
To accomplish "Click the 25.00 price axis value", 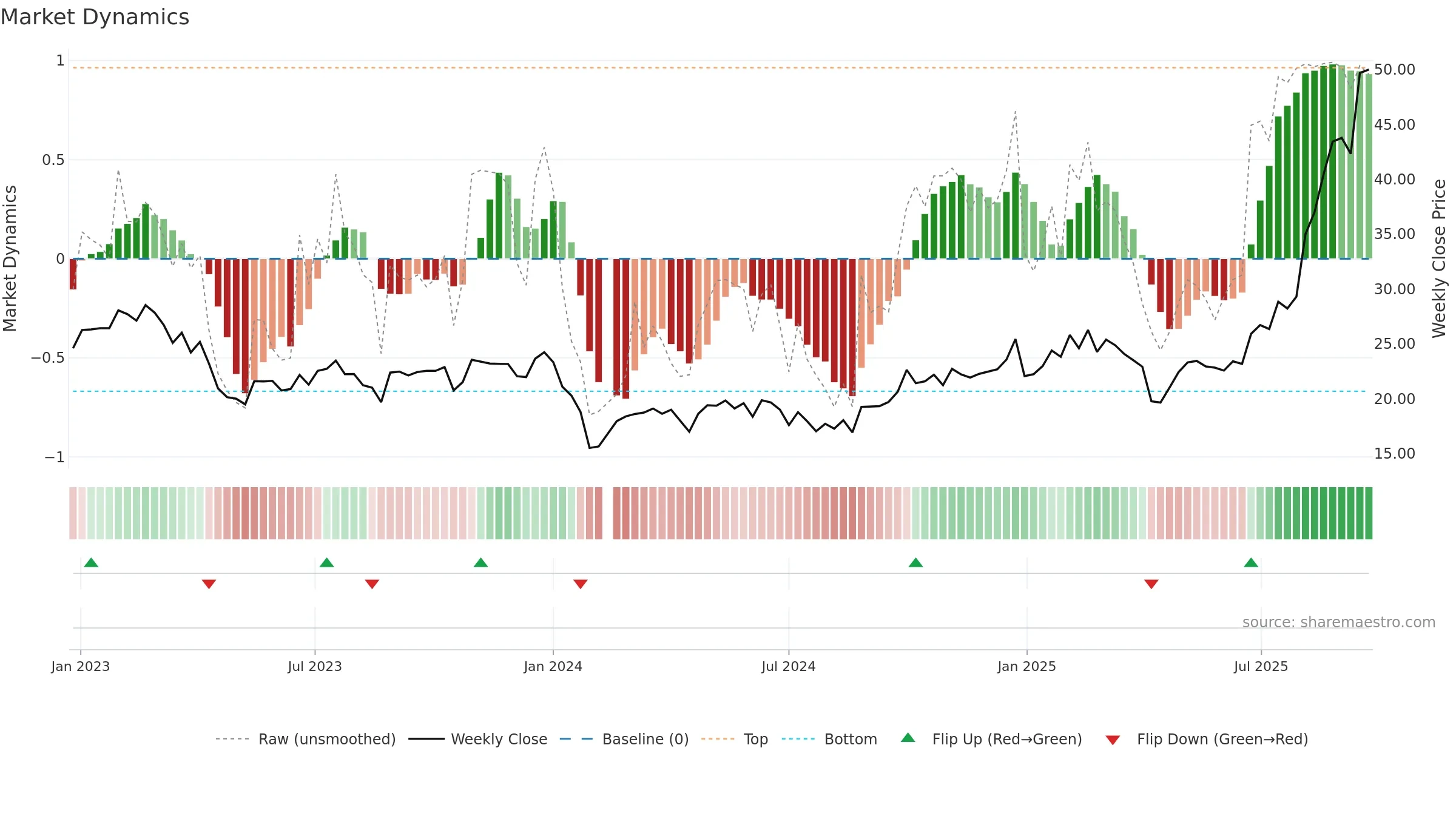I will point(1395,343).
